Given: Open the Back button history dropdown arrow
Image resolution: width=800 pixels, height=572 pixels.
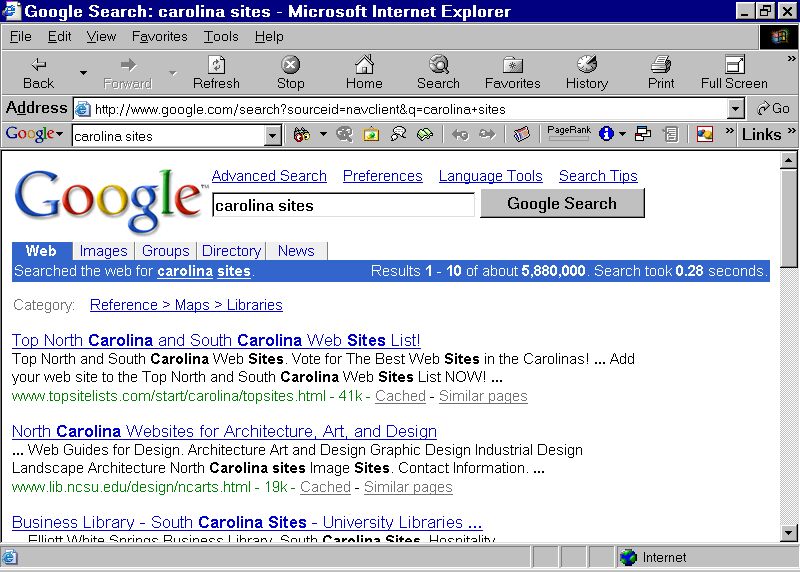Looking at the screenshot, I should tap(83, 73).
